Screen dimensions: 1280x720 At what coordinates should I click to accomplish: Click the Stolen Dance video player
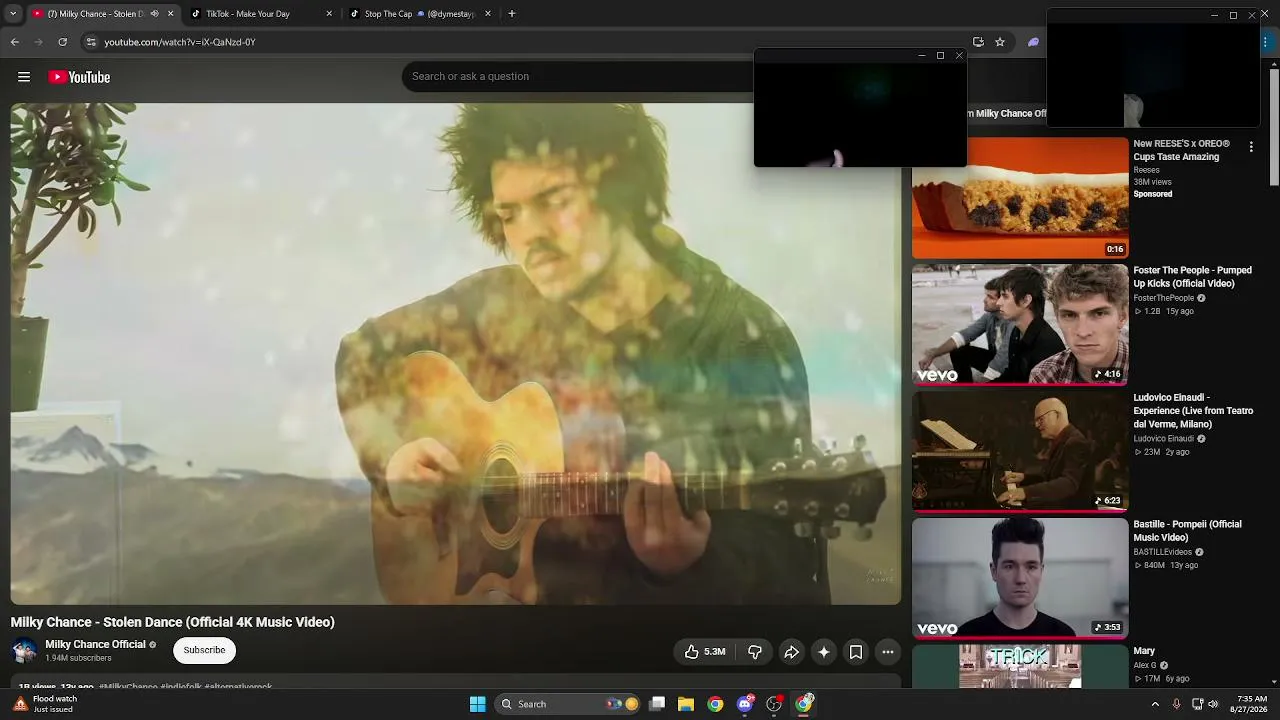(x=456, y=354)
